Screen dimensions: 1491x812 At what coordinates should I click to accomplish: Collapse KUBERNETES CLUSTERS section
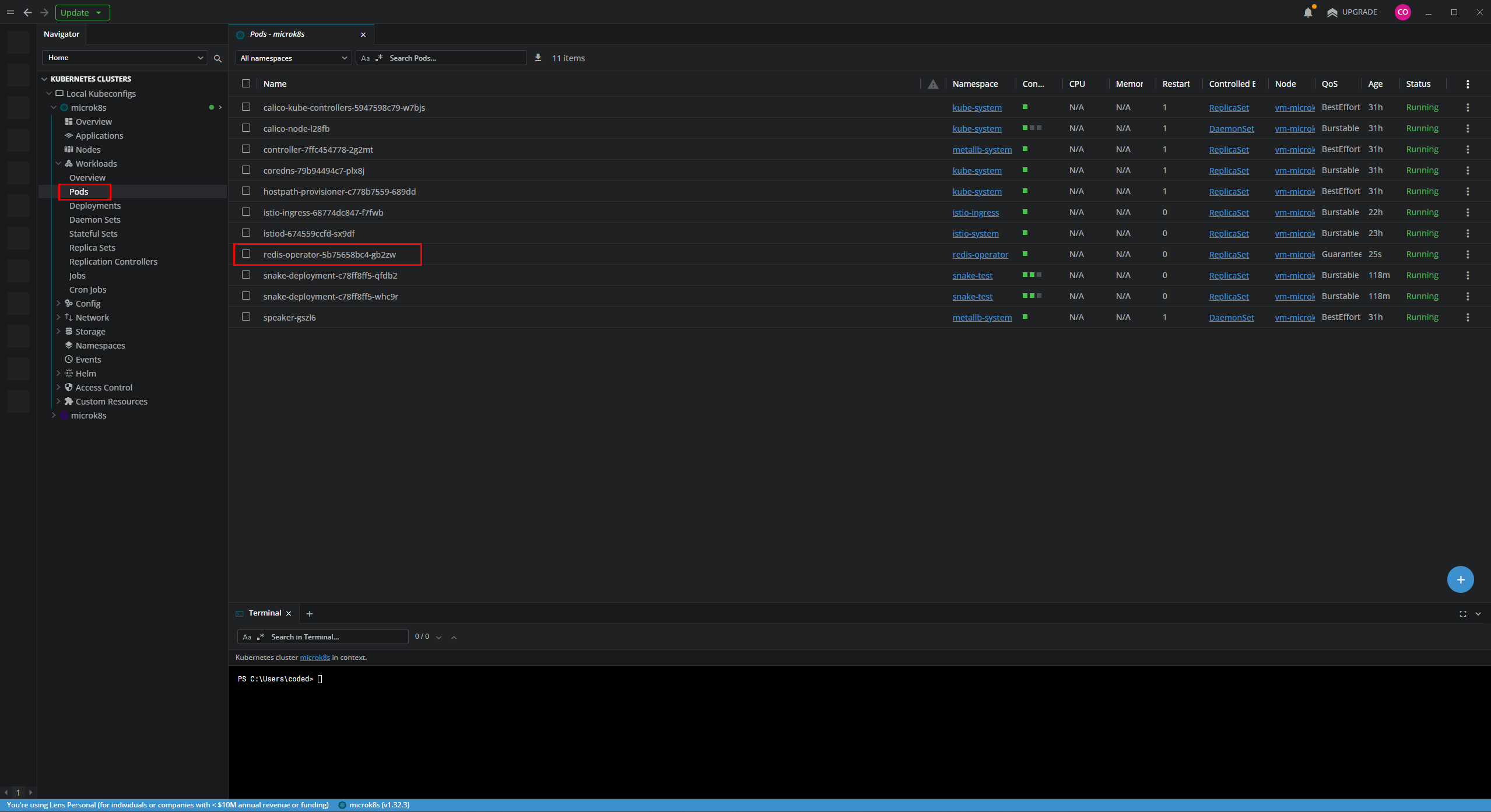click(44, 79)
